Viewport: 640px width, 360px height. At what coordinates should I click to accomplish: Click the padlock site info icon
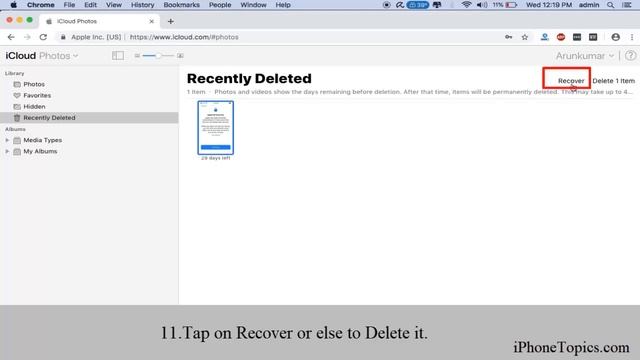[63, 37]
